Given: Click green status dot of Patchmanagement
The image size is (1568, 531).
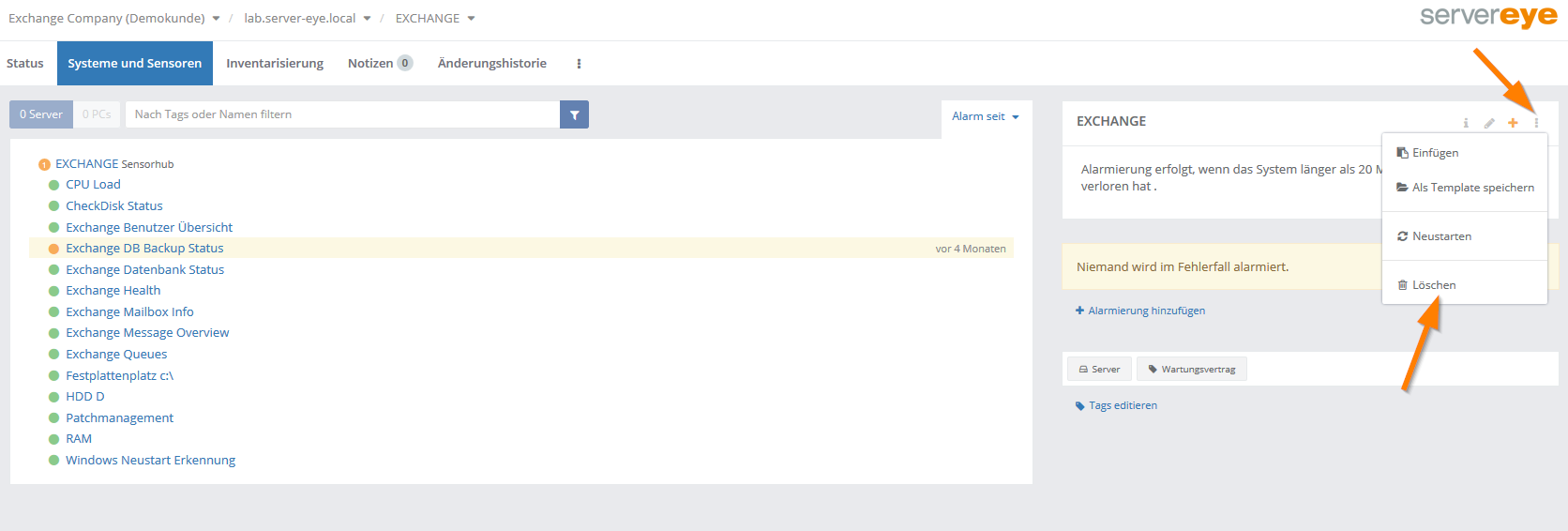Looking at the screenshot, I should (x=54, y=418).
